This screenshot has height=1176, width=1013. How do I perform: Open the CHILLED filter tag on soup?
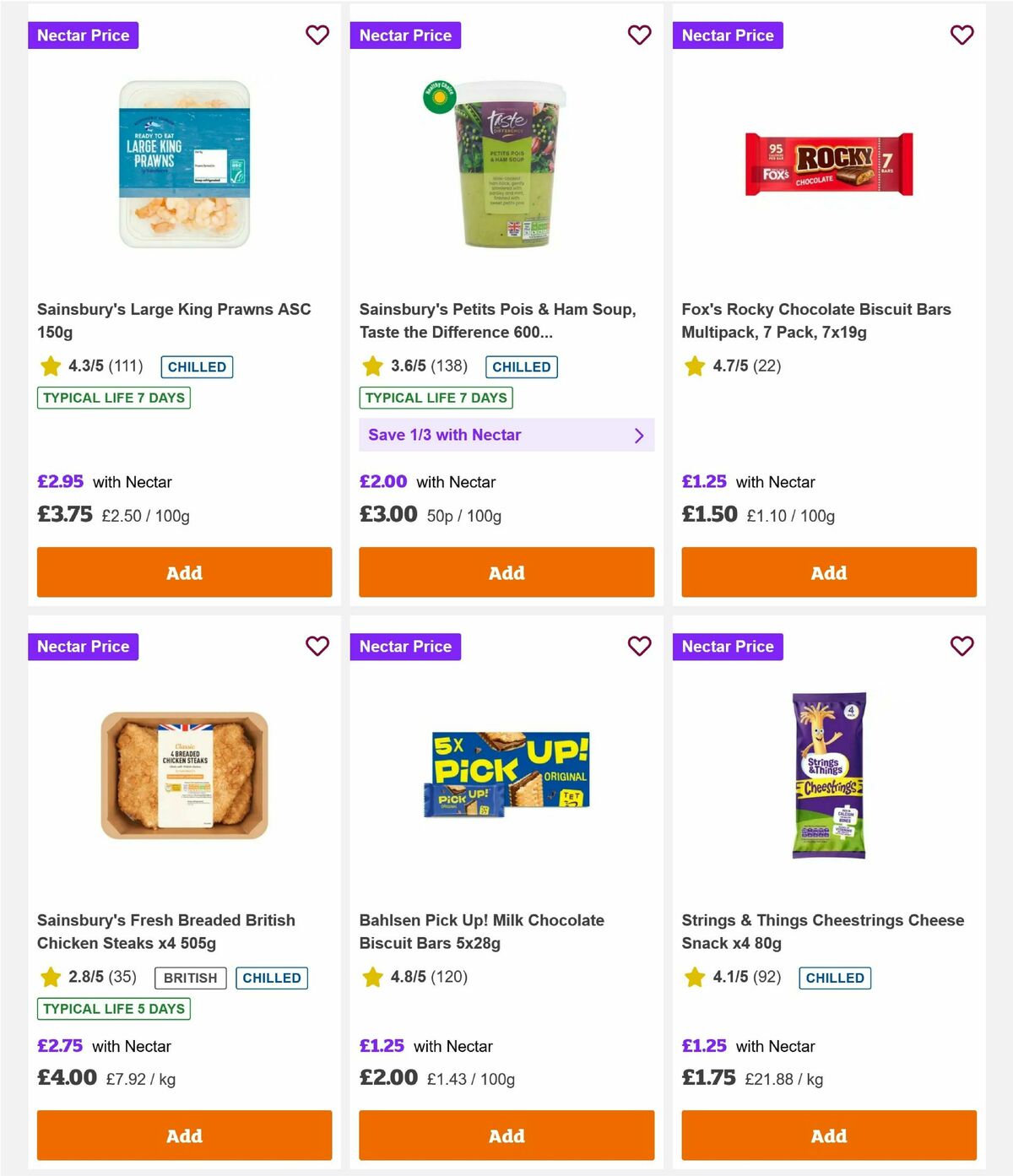pyautogui.click(x=521, y=366)
